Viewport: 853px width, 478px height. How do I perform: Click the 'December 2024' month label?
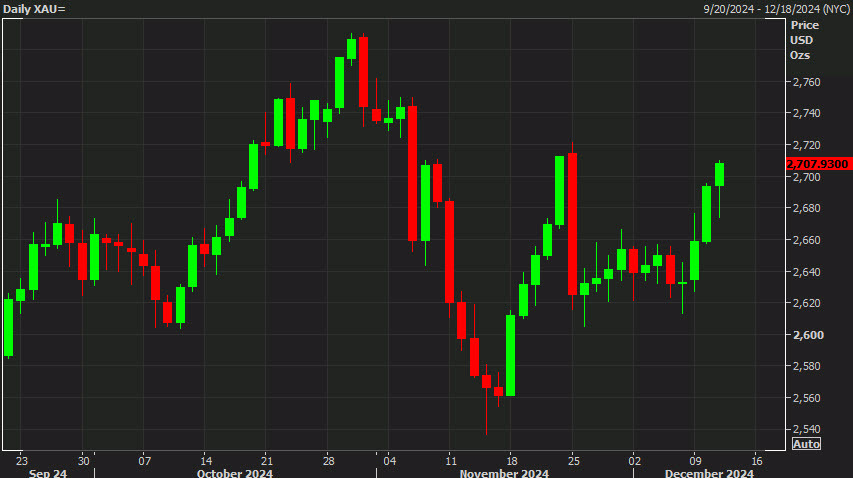709,473
